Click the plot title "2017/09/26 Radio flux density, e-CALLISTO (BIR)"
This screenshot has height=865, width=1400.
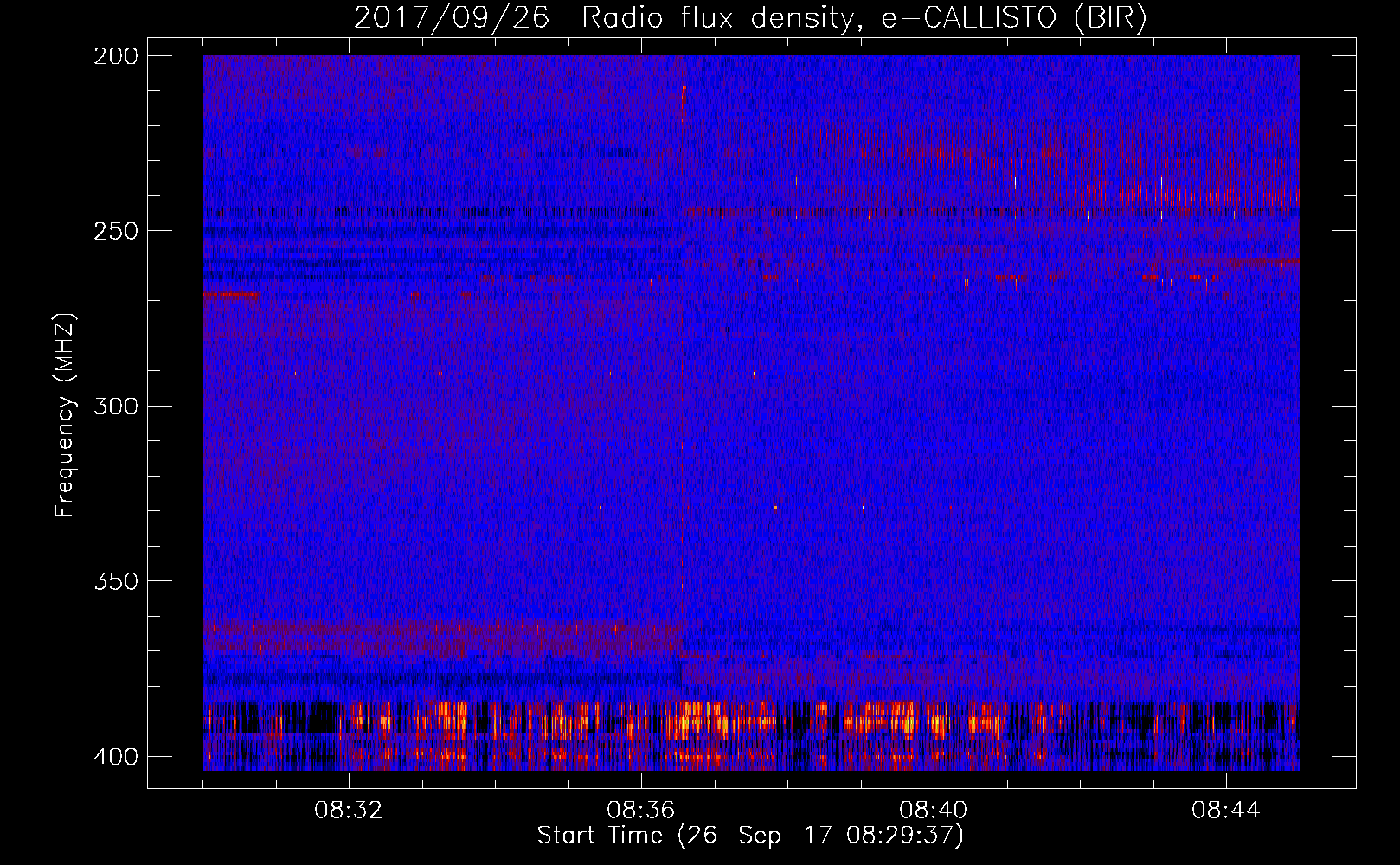click(750, 17)
